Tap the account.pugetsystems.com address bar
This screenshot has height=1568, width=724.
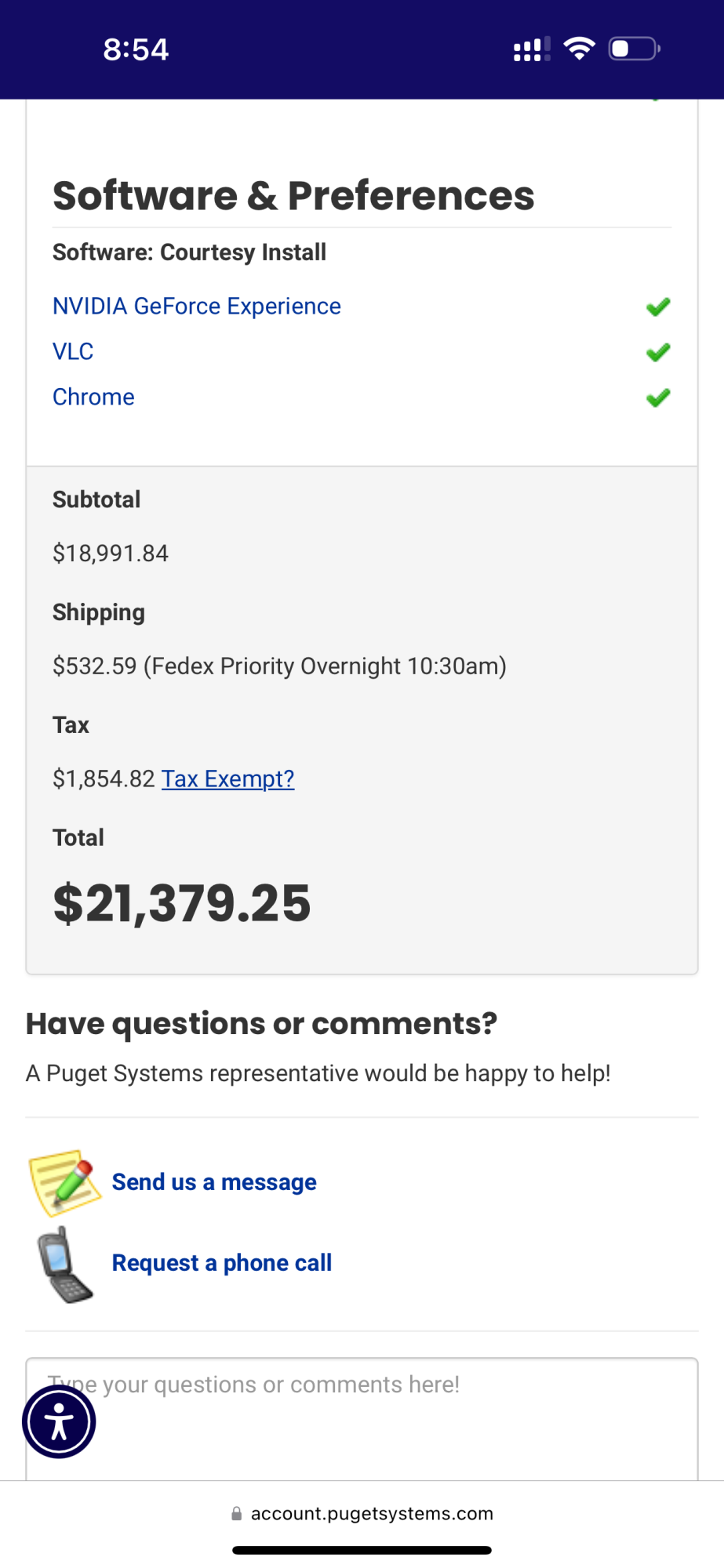pos(371,1514)
